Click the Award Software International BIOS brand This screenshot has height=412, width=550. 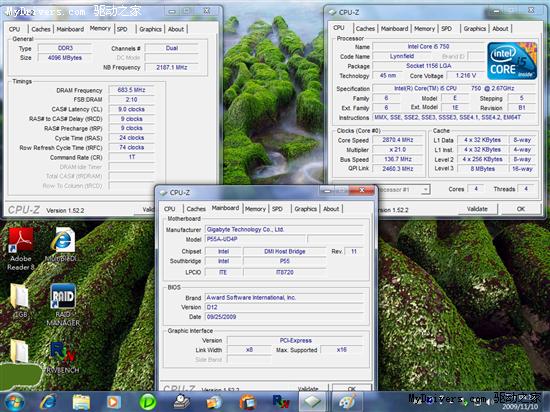(x=284, y=297)
